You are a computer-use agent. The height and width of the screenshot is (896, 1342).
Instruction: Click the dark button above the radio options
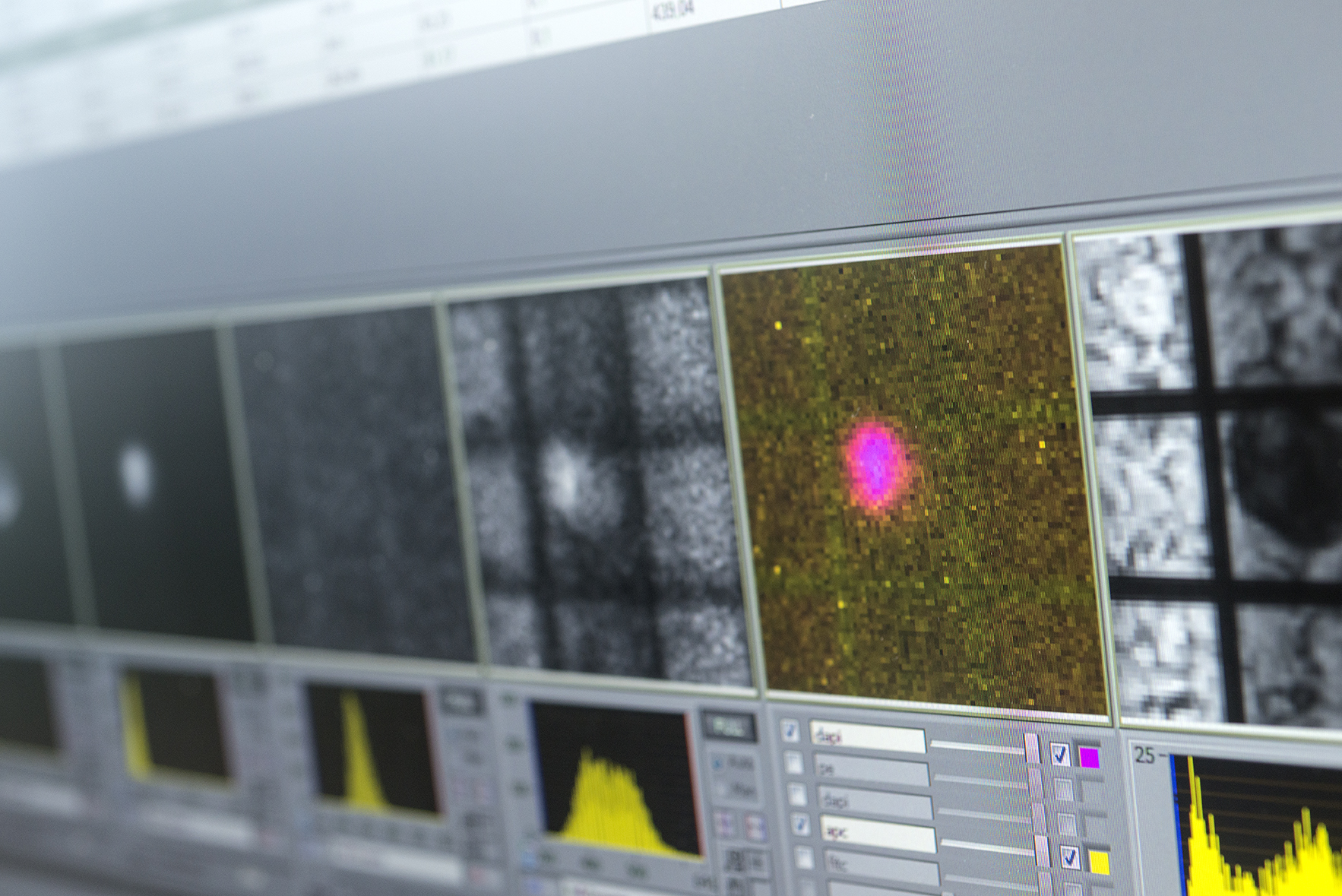pyautogui.click(x=728, y=727)
